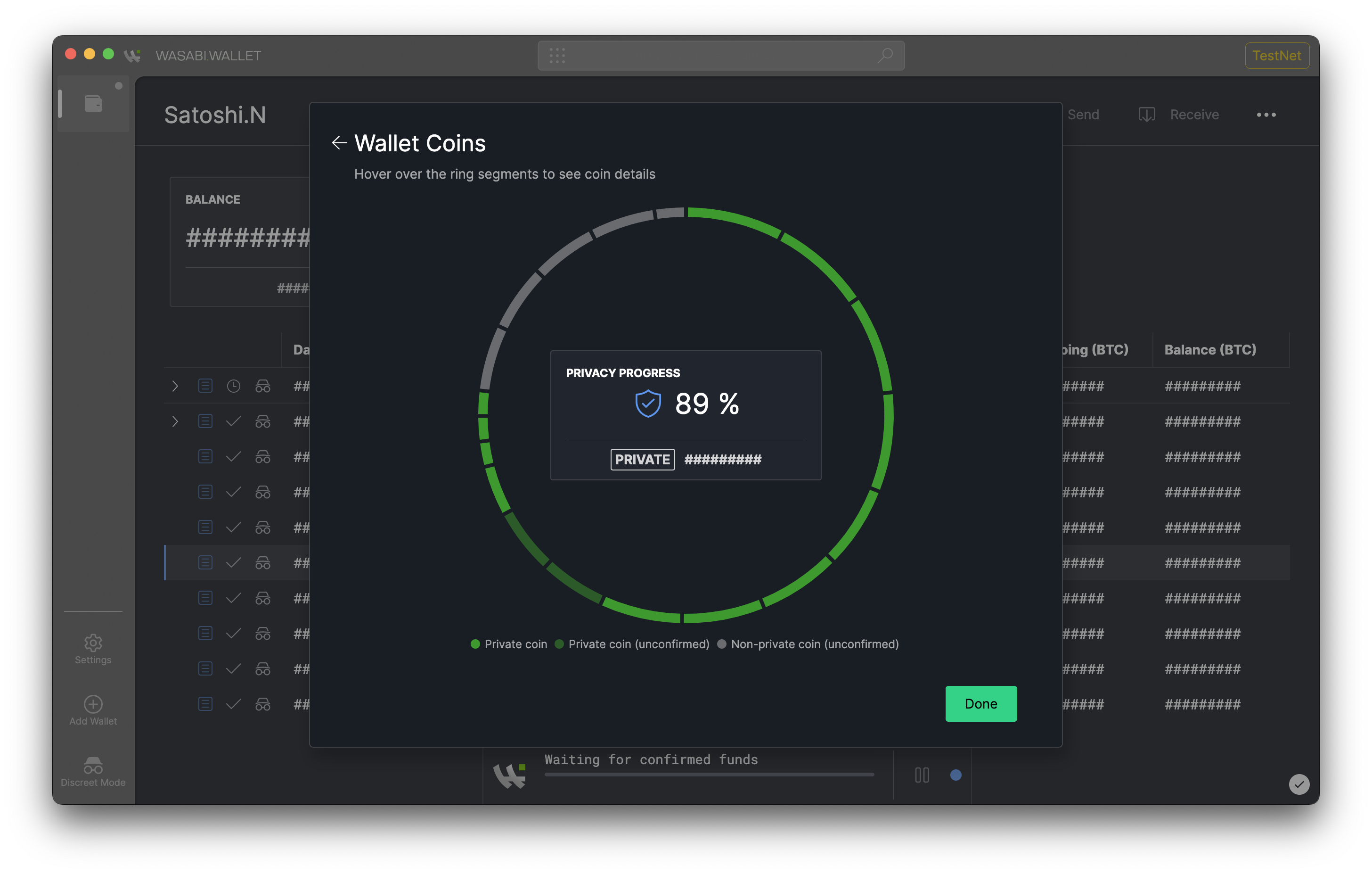Click the Wasabi Wallet logo icon
Viewport: 1372px width, 874px height.
pyautogui.click(x=133, y=55)
